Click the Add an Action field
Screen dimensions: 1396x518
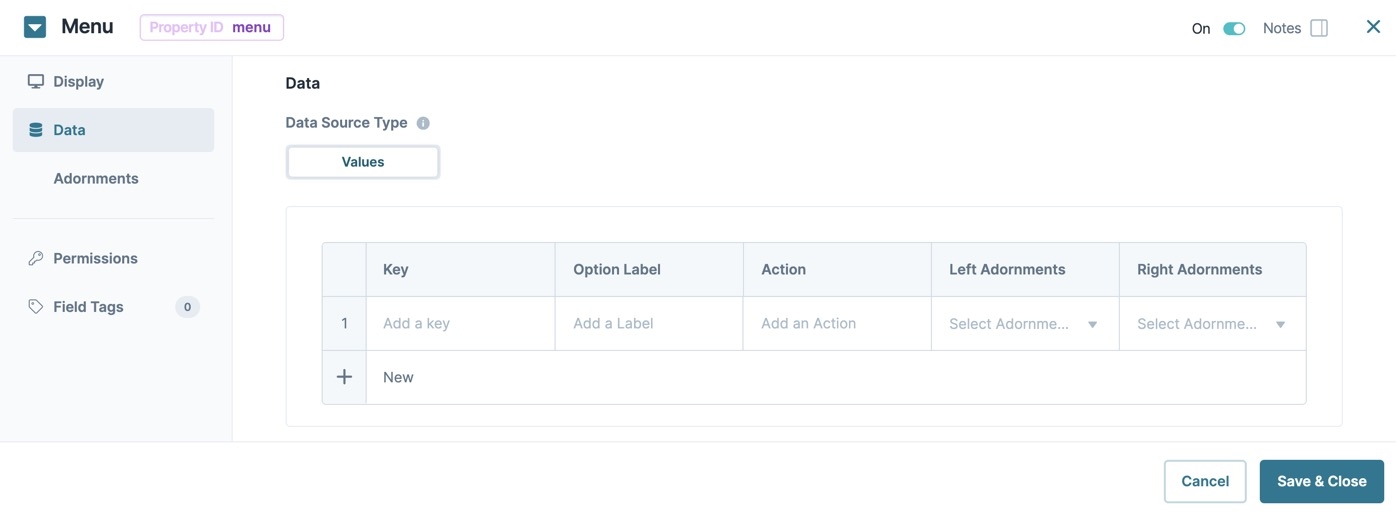click(837, 324)
